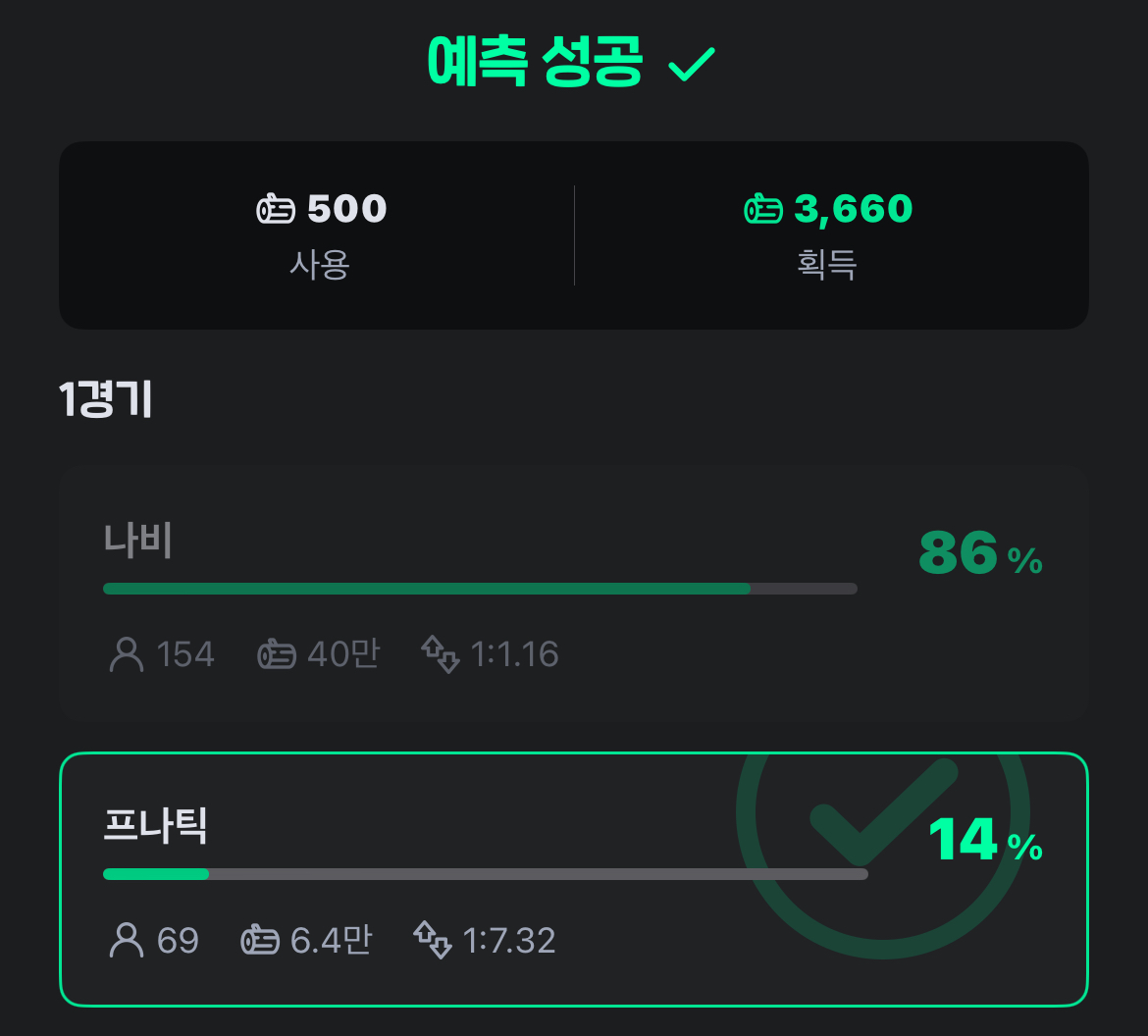Select the 나비 team name
1148x1036 pixels.
[x=138, y=541]
